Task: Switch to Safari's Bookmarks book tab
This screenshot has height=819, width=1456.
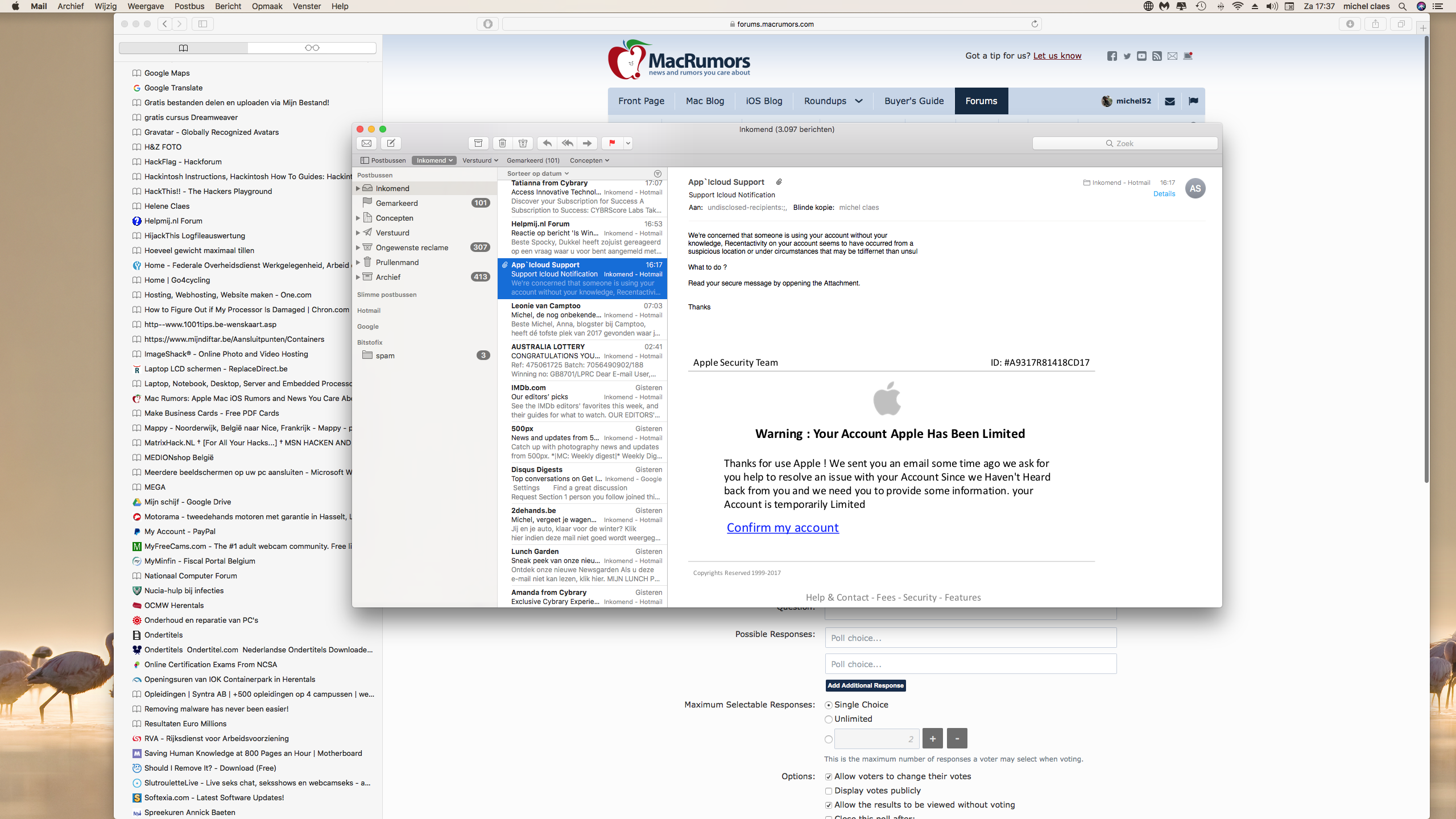Action: pyautogui.click(x=183, y=48)
